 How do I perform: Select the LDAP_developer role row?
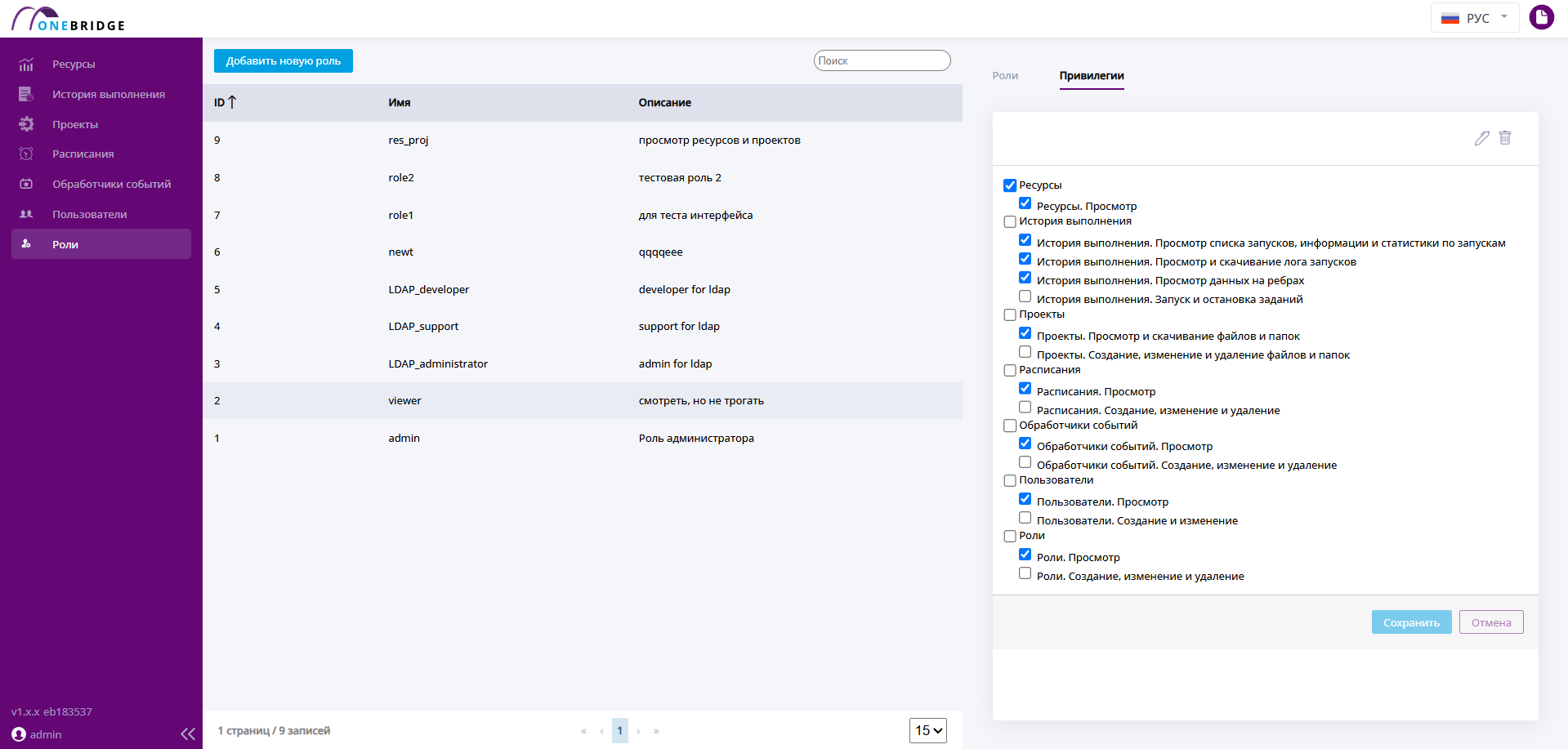[583, 290]
